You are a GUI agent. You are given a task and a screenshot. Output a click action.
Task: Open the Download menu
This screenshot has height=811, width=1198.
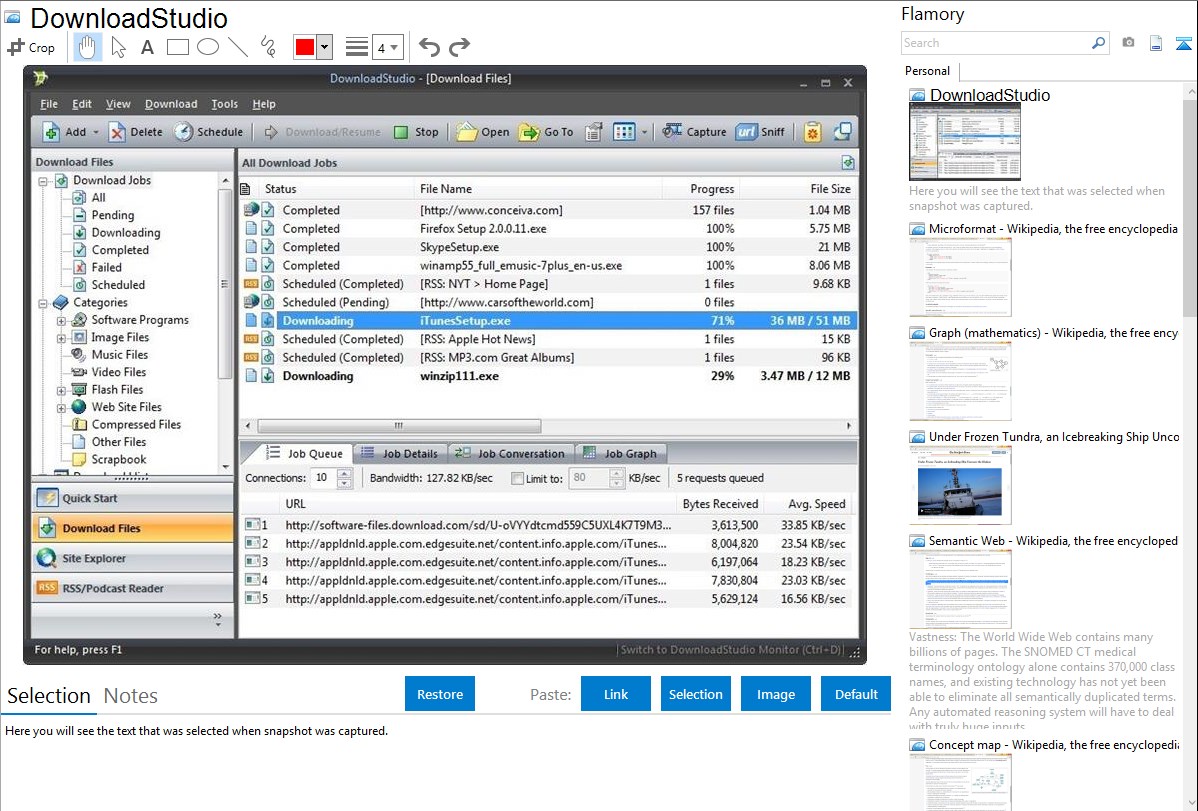171,104
